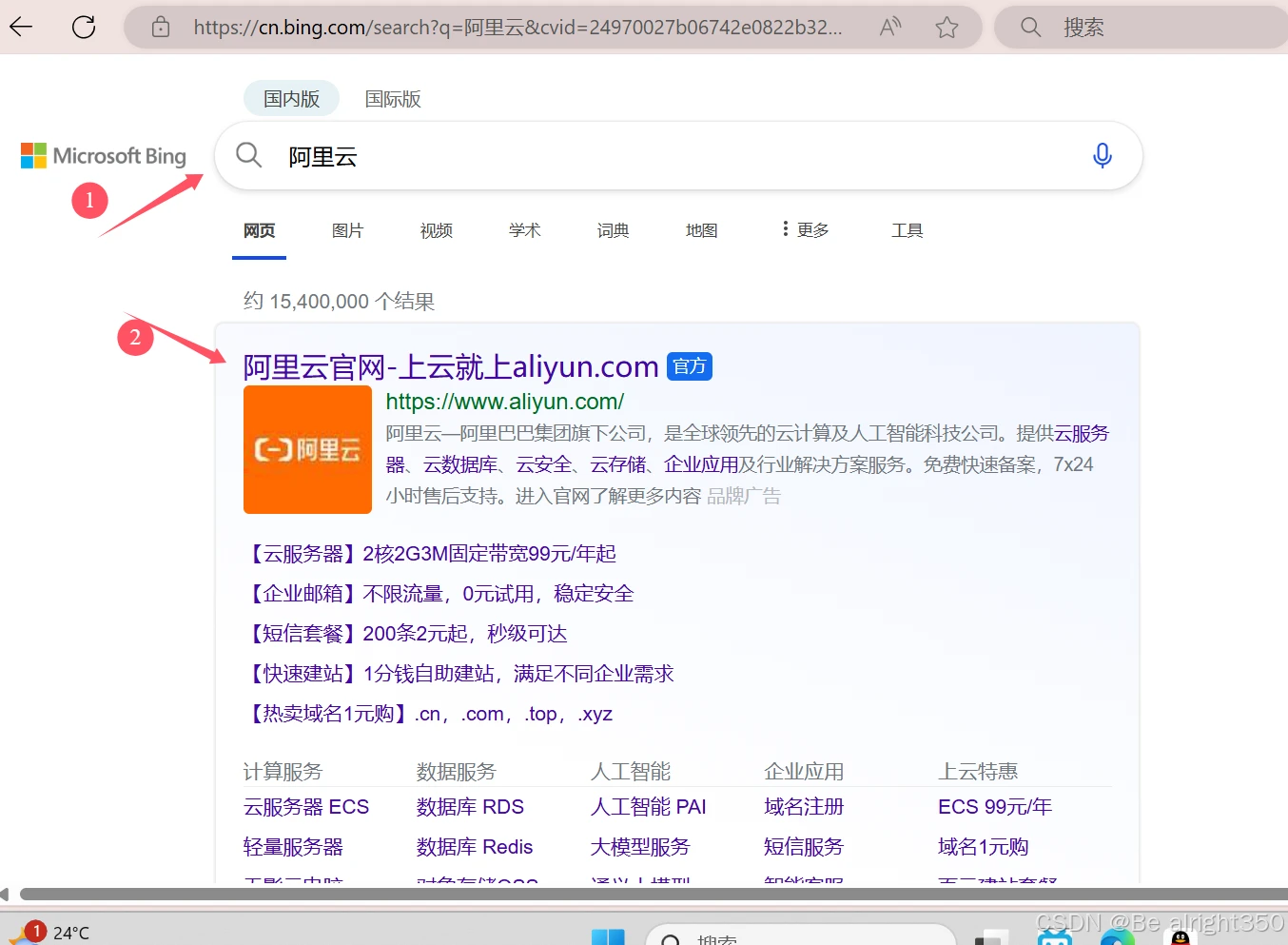Open the 工具 options

coord(907,230)
